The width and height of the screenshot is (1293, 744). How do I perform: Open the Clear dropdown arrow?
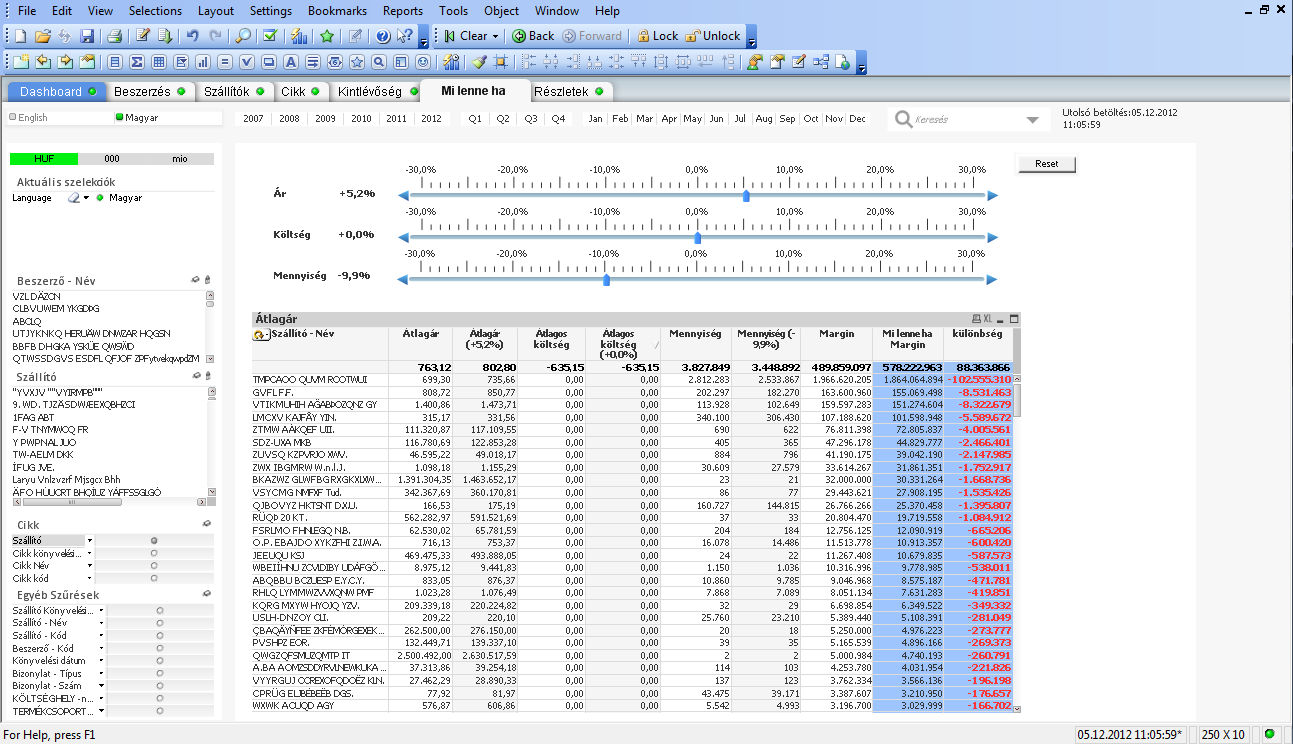[495, 36]
